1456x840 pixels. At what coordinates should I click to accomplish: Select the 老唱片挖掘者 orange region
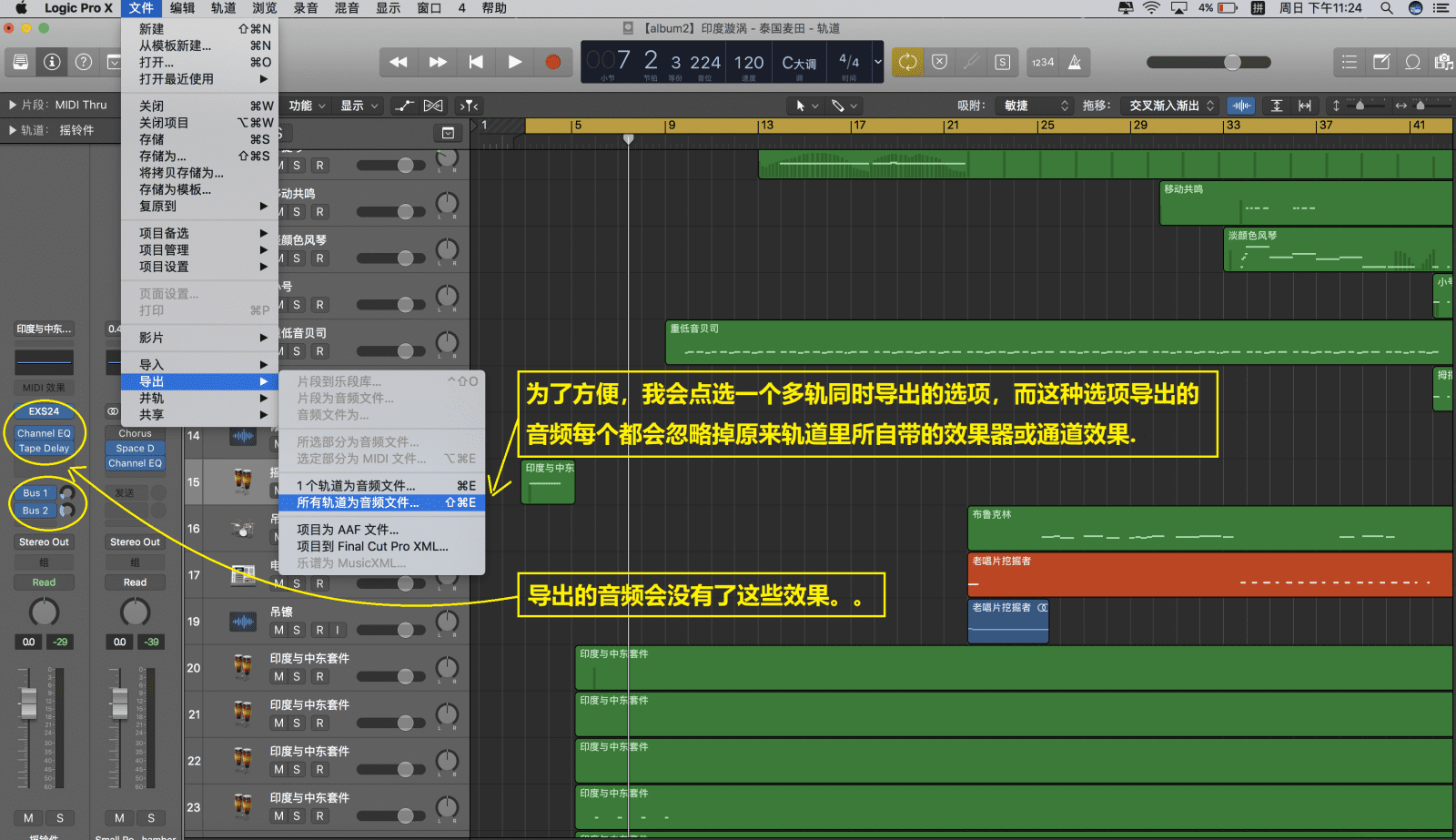1209,575
